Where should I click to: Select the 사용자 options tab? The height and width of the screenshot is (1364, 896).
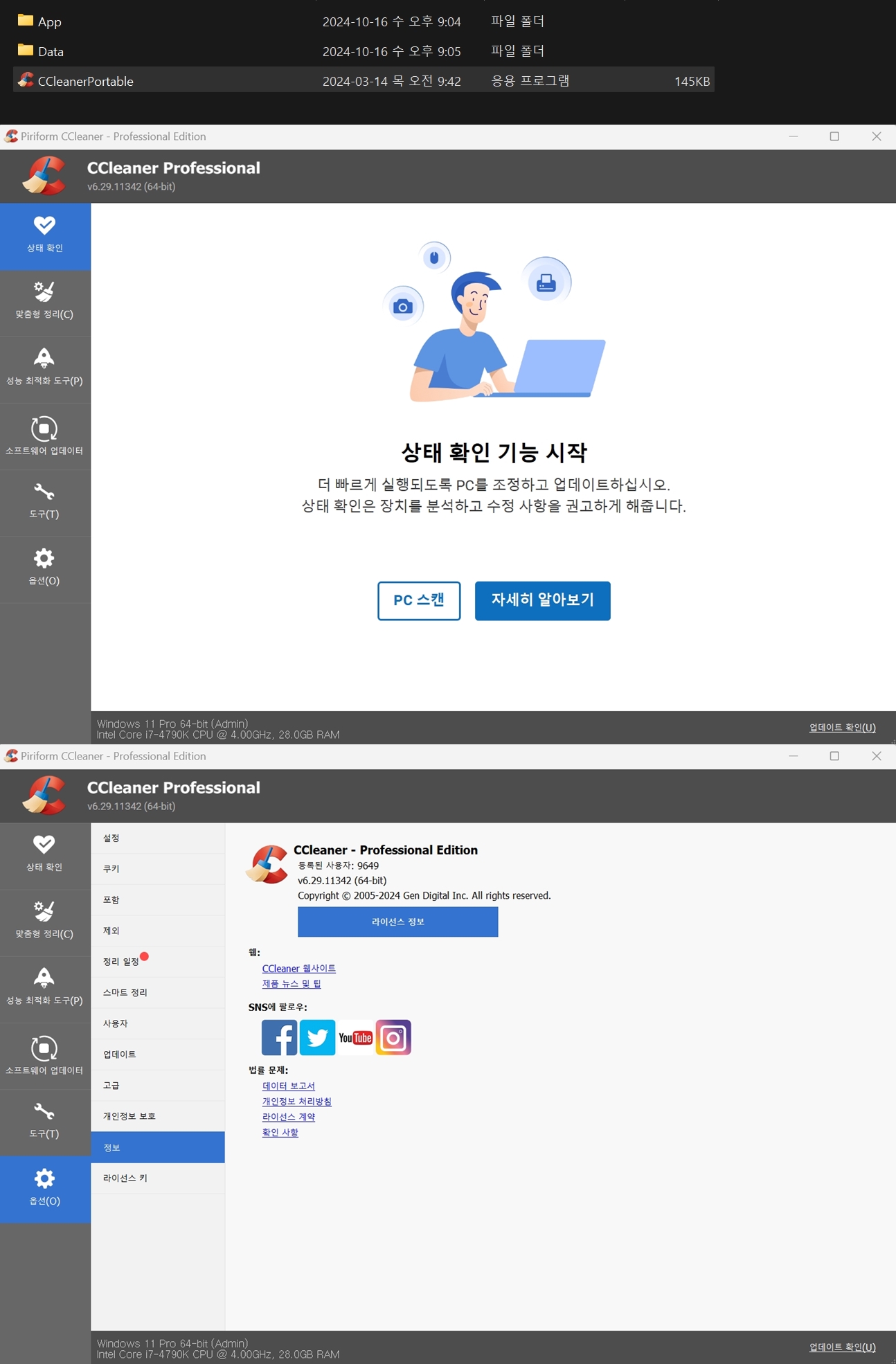click(x=158, y=1023)
